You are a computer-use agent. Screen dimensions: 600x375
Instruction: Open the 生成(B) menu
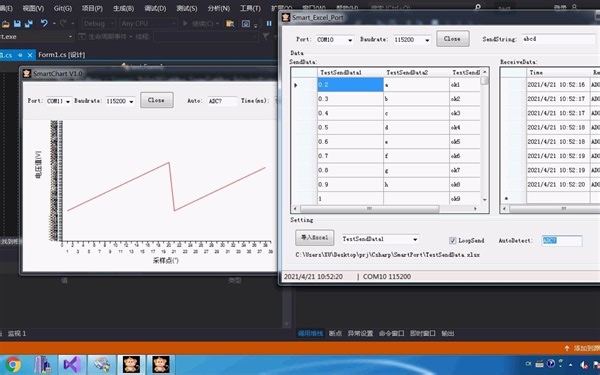(x=124, y=8)
